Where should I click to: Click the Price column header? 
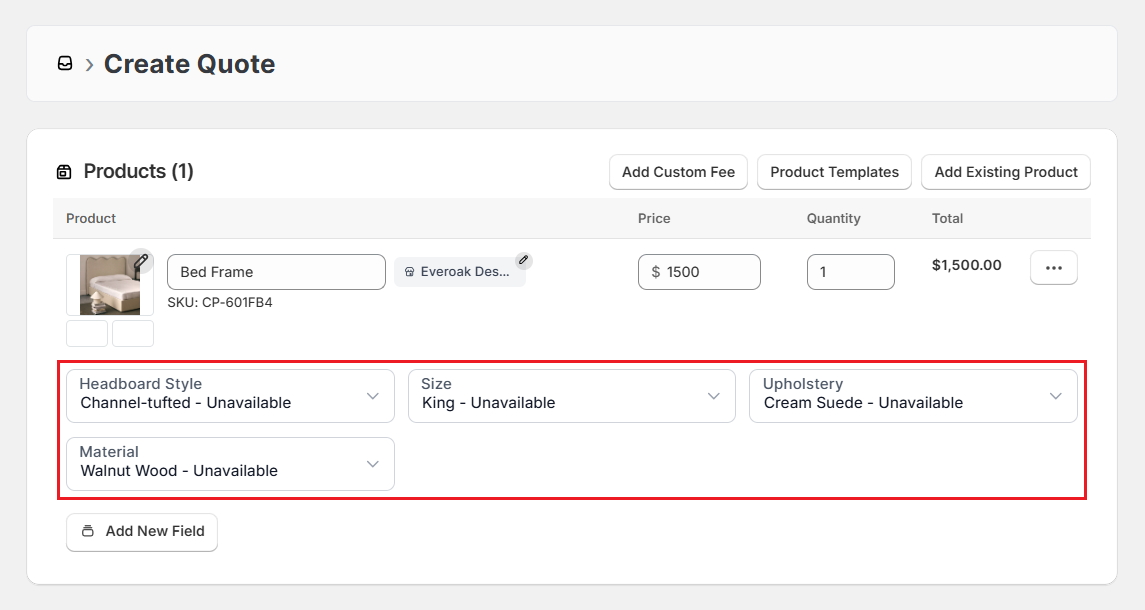click(654, 218)
